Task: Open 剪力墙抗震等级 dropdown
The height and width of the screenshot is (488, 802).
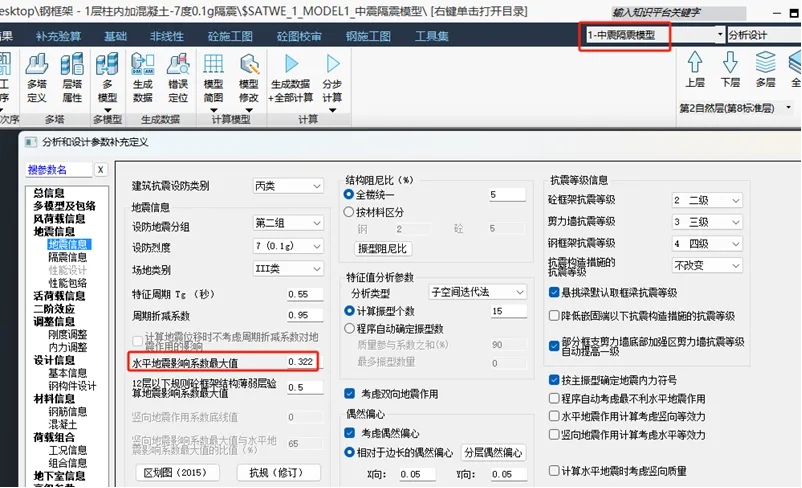Action: 707,222
